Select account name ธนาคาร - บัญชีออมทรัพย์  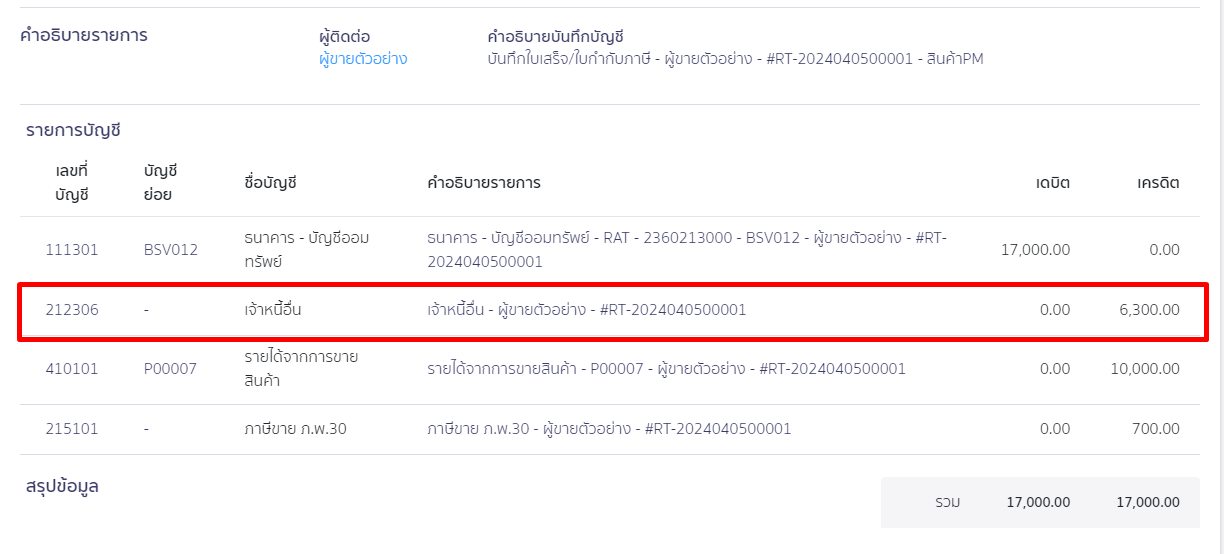[307, 250]
